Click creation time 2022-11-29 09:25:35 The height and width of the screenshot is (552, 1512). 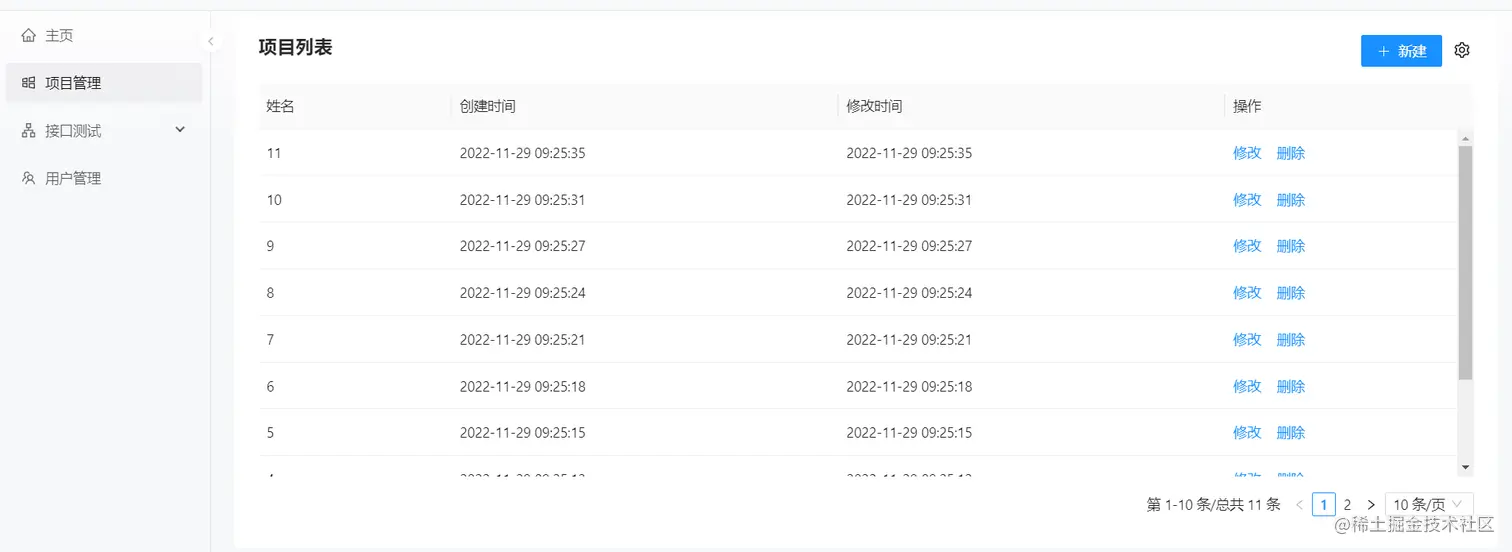(522, 153)
